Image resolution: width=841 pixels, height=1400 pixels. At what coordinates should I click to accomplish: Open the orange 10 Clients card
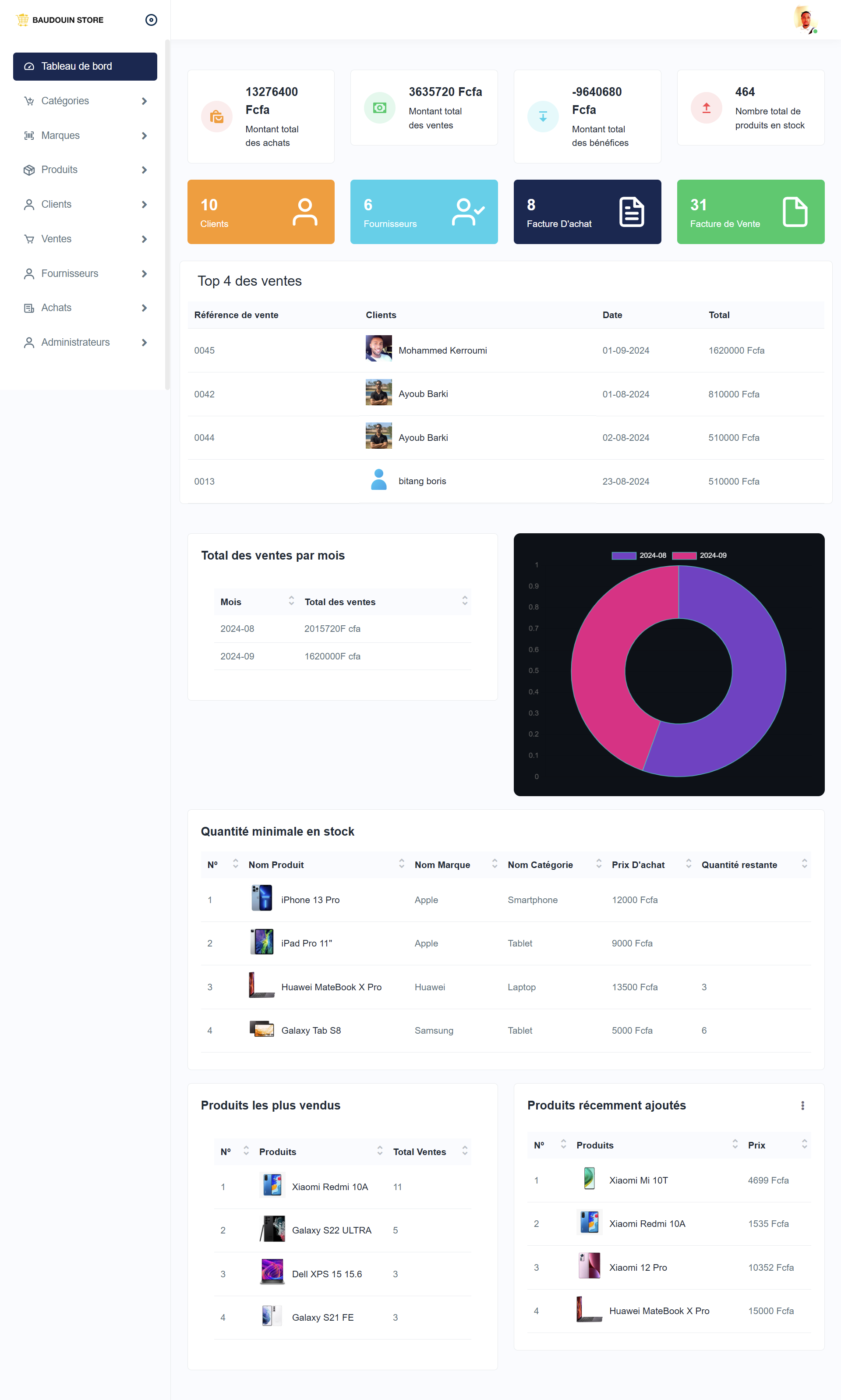261,212
